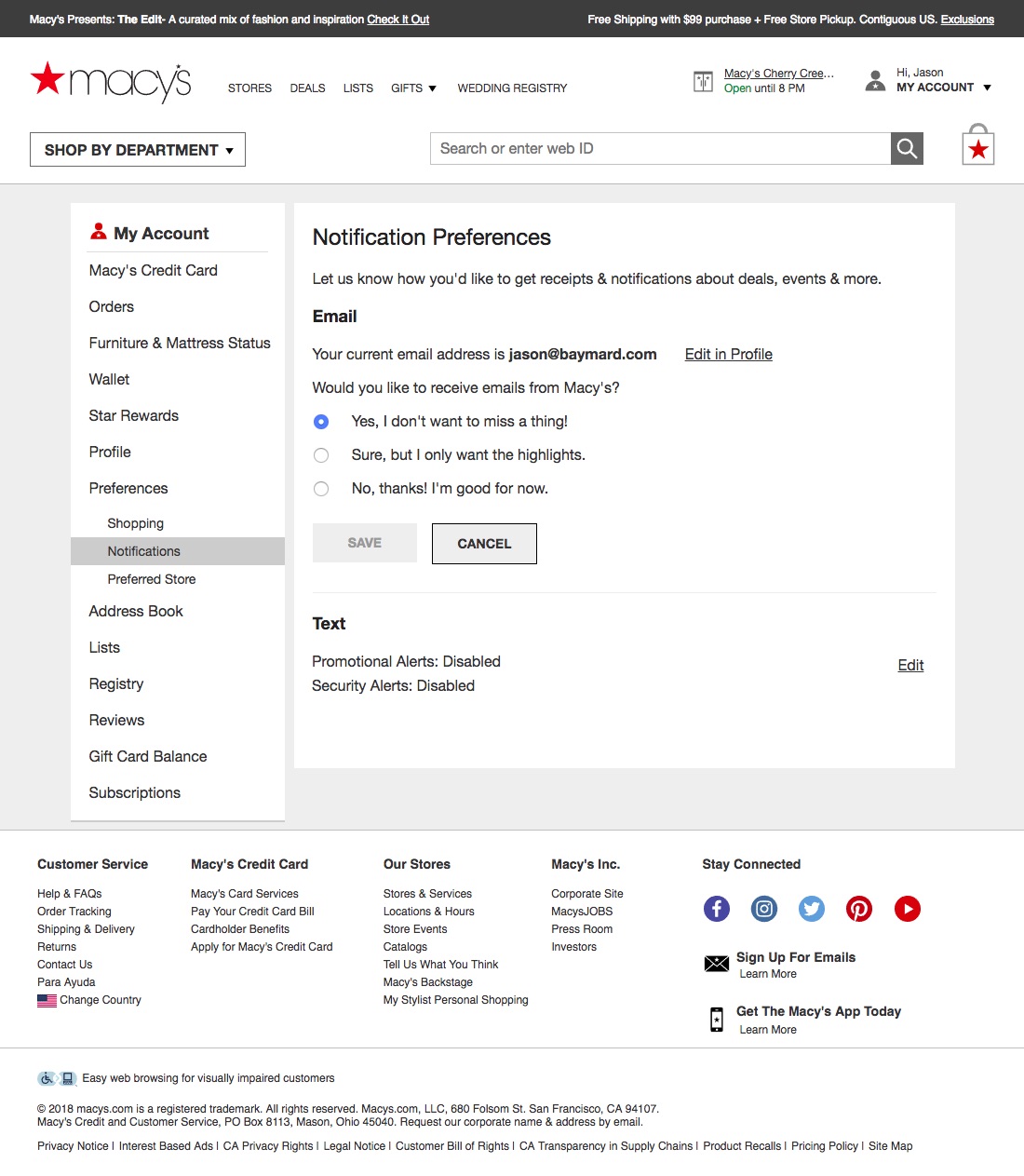Switch to the Shopping preferences section

point(135,522)
